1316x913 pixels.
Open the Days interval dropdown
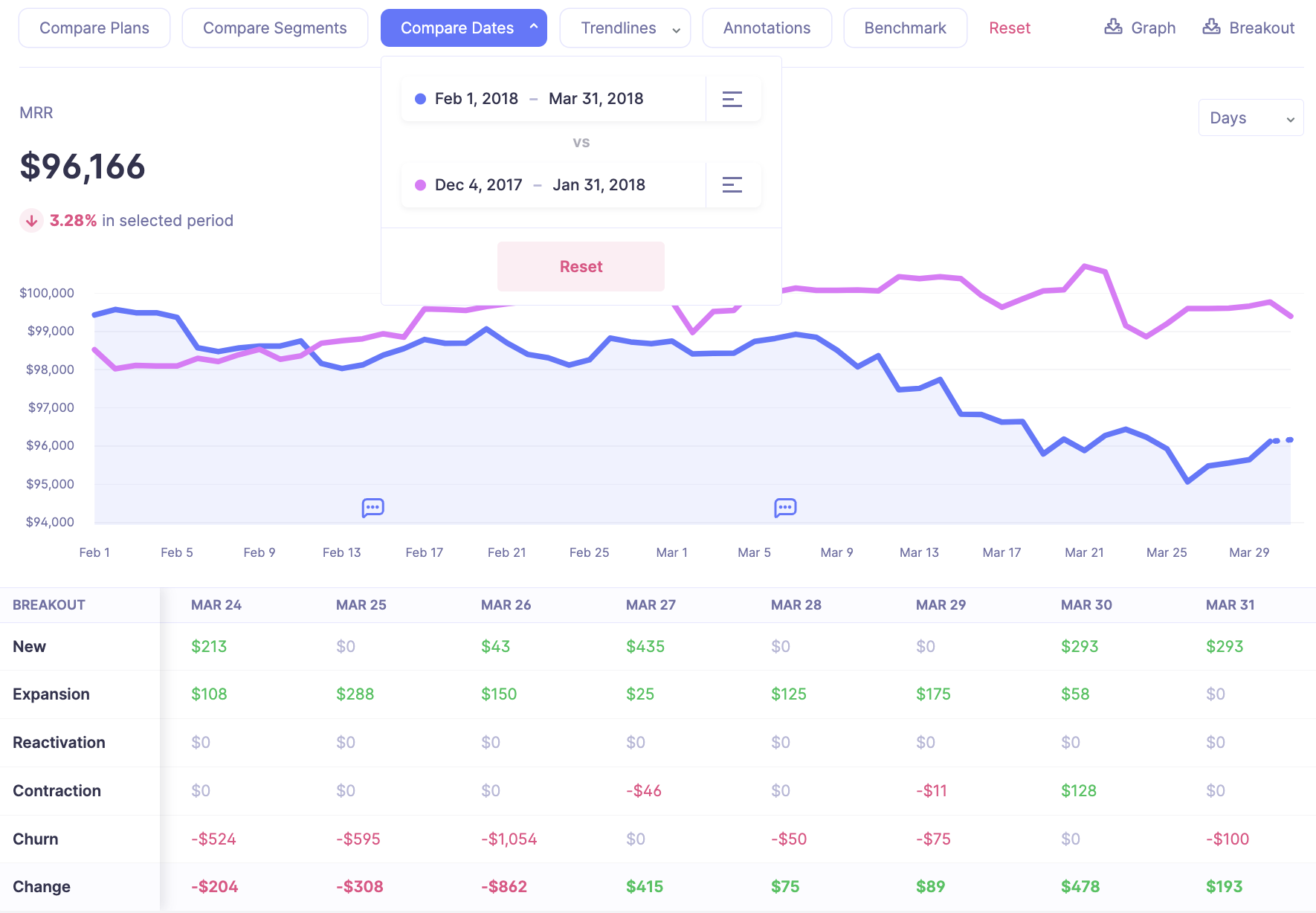pos(1251,117)
